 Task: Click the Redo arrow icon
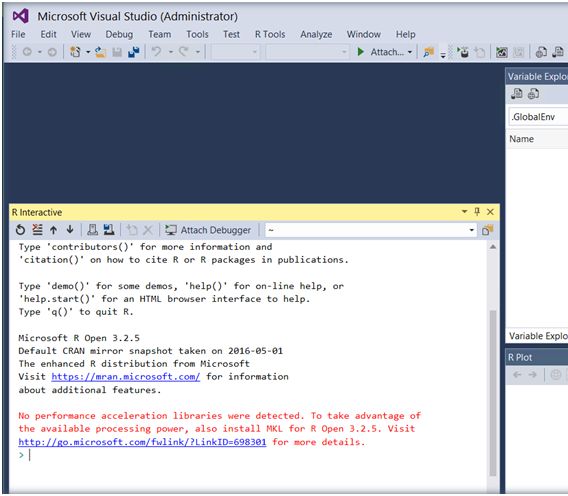(184, 52)
